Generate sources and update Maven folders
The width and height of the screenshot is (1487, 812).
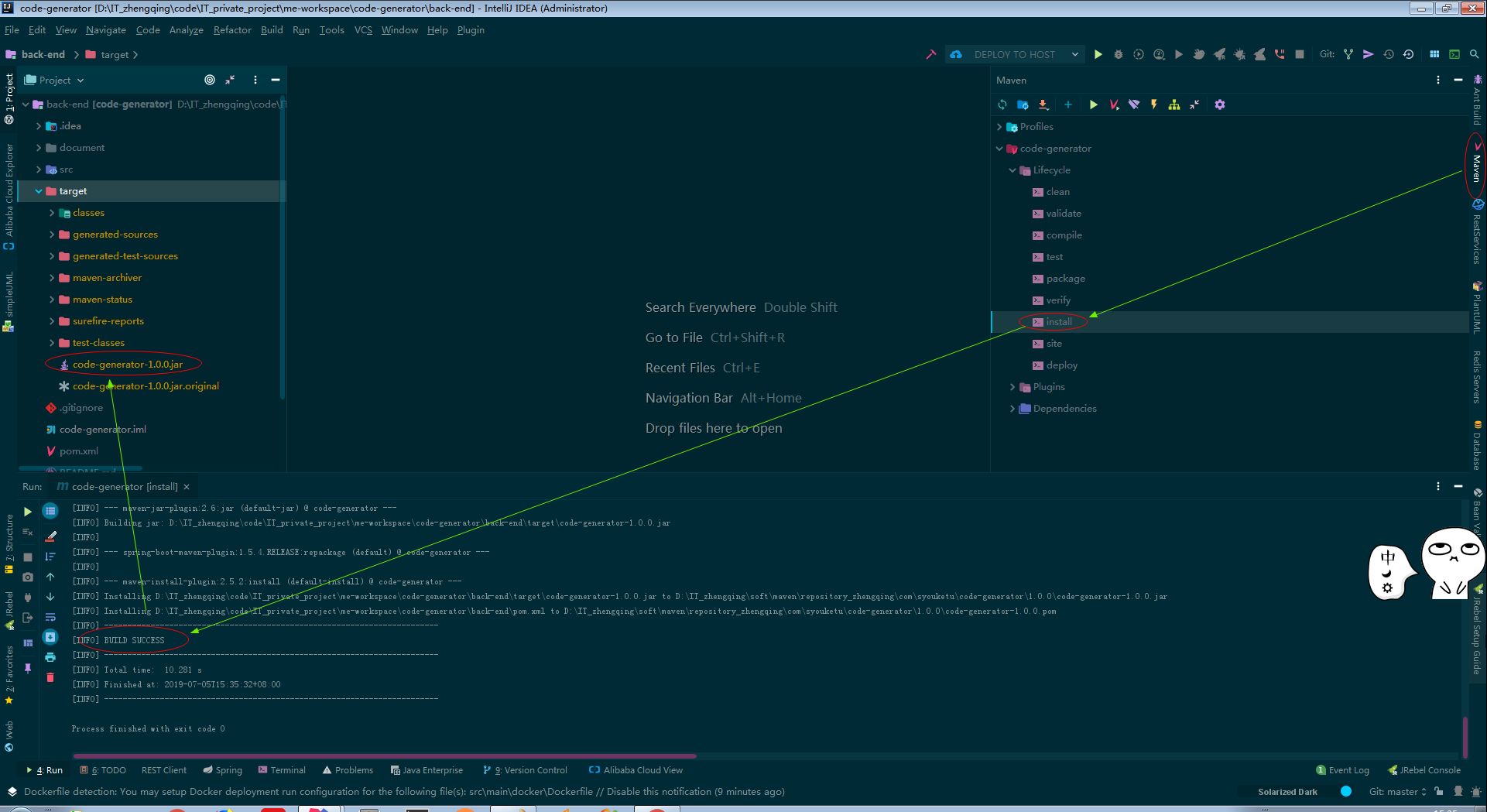(1023, 104)
